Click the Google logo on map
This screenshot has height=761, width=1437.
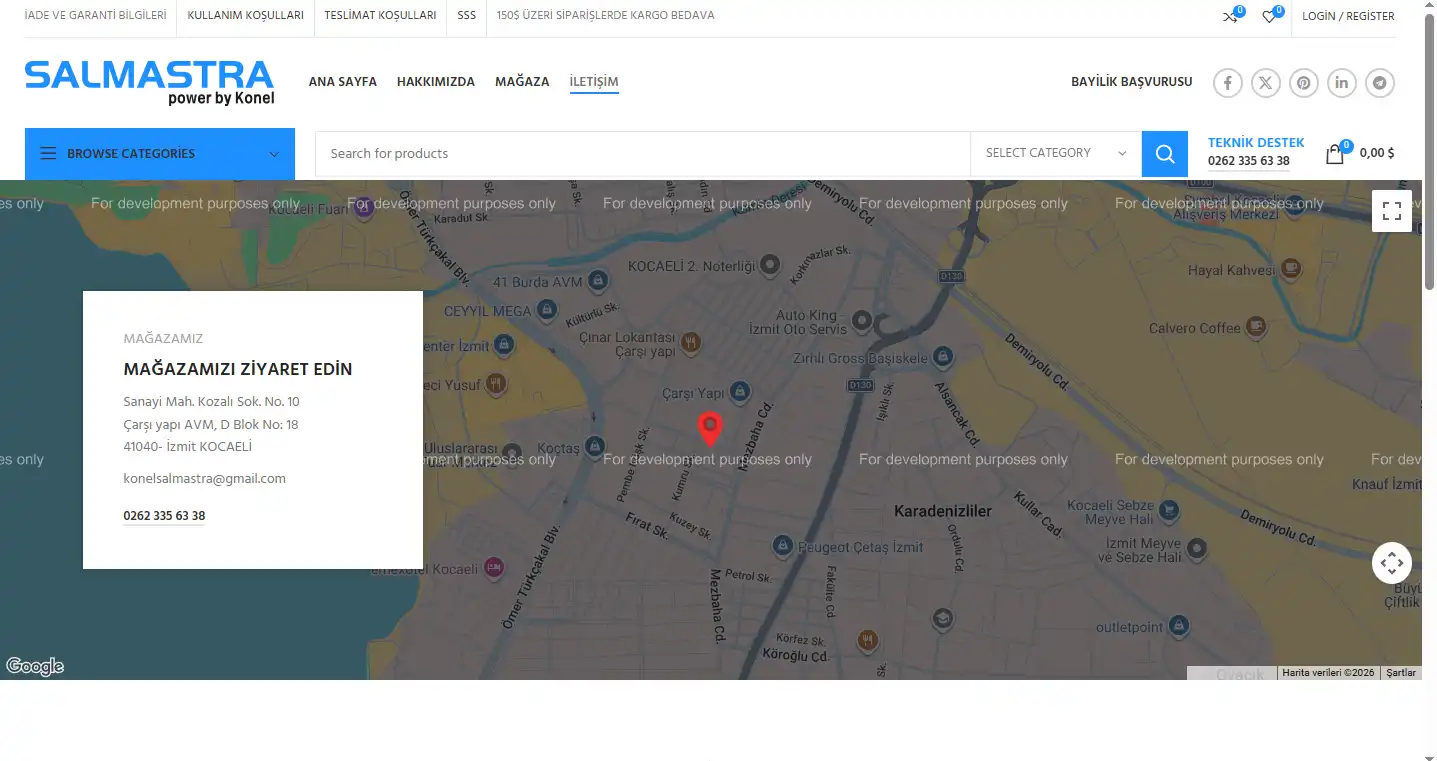coord(35,667)
